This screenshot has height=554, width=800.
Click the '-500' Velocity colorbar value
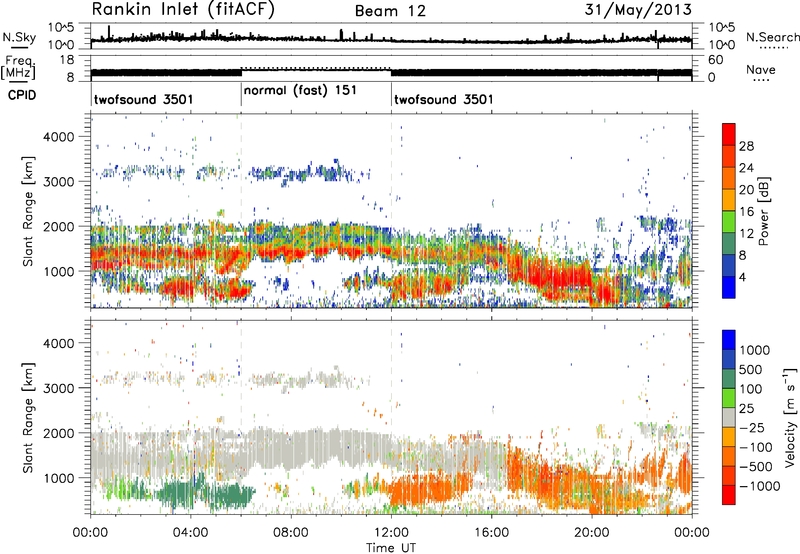click(756, 467)
